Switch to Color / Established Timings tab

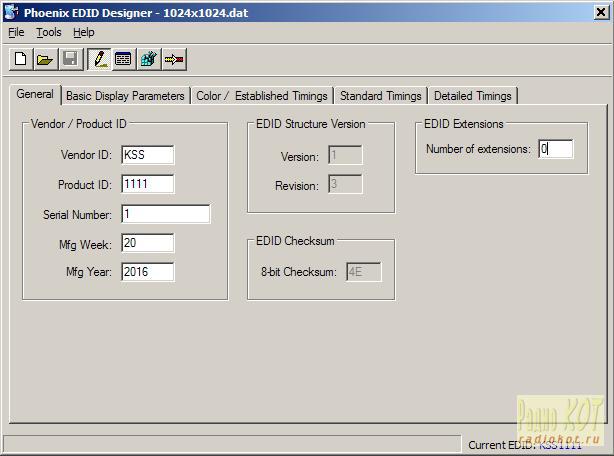262,96
